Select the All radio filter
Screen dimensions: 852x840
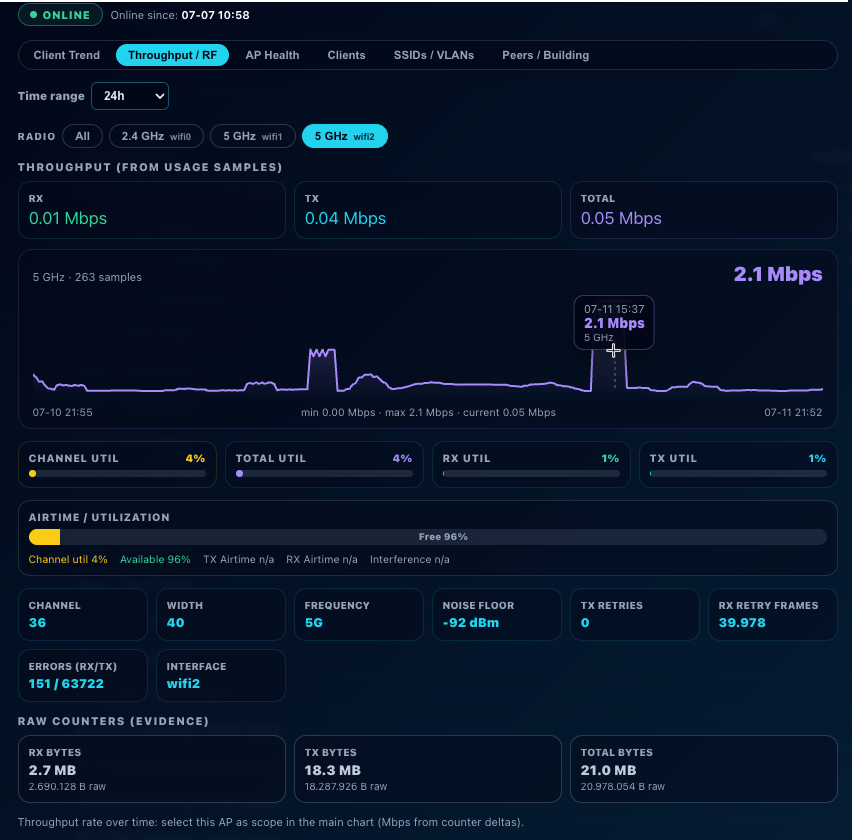pos(83,136)
